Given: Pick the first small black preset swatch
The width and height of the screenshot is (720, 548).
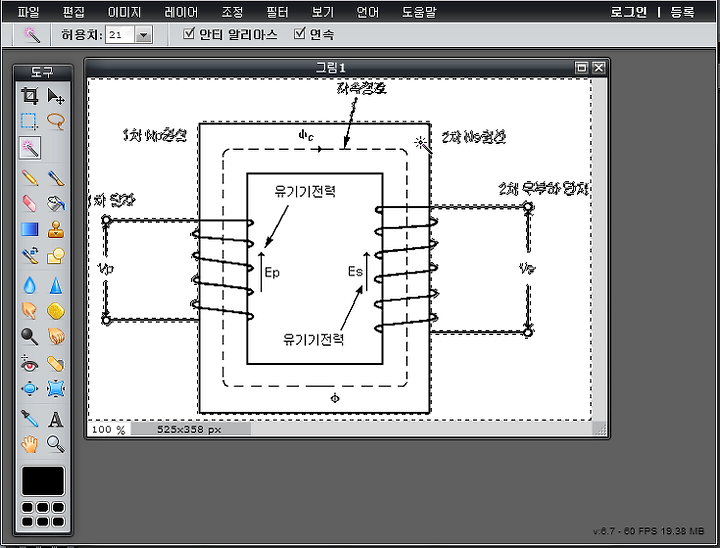Looking at the screenshot, I should tap(28, 507).
